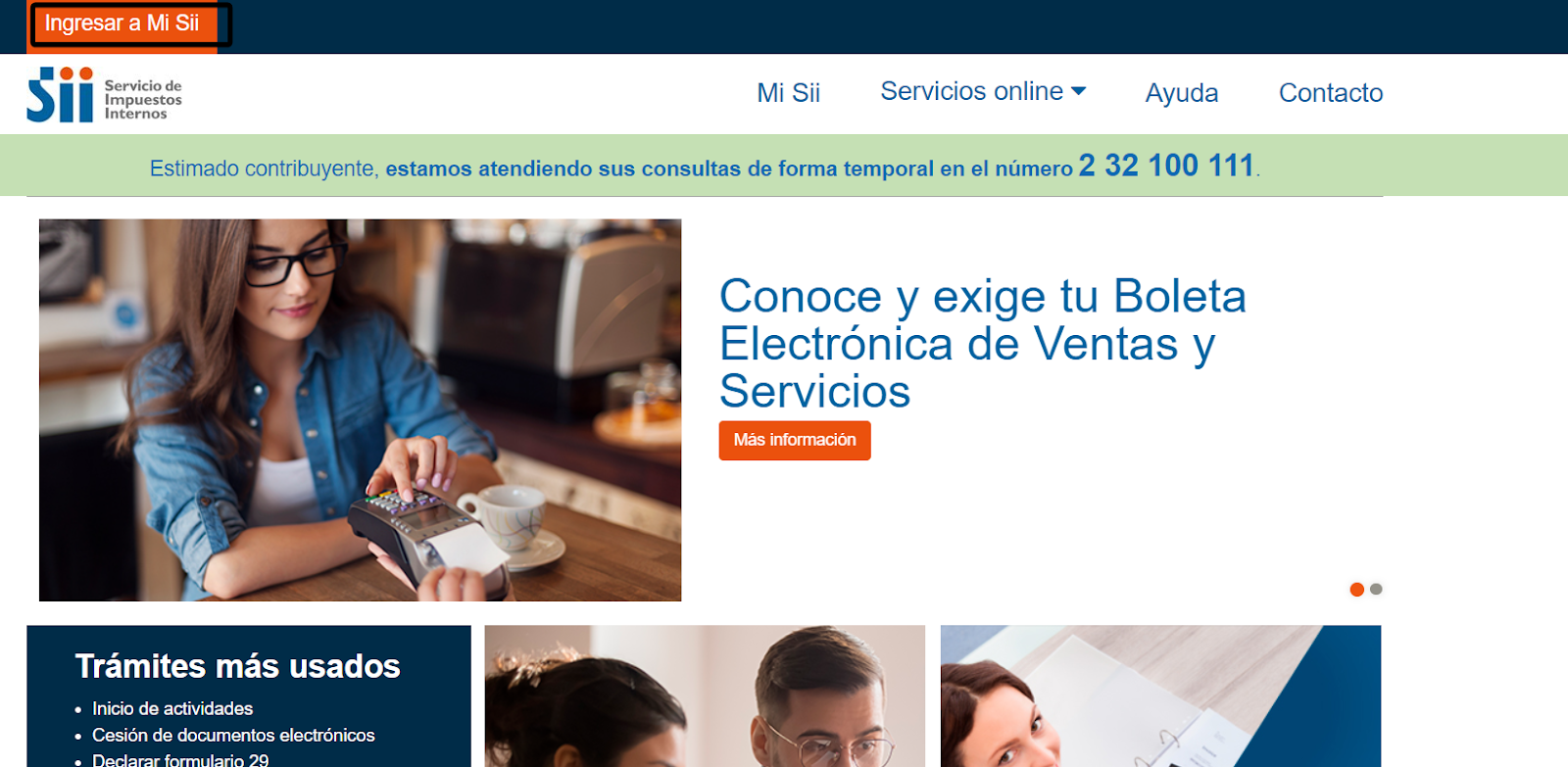Select the orange active carousel dot
Image resolution: width=1568 pixels, height=767 pixels.
[1356, 589]
